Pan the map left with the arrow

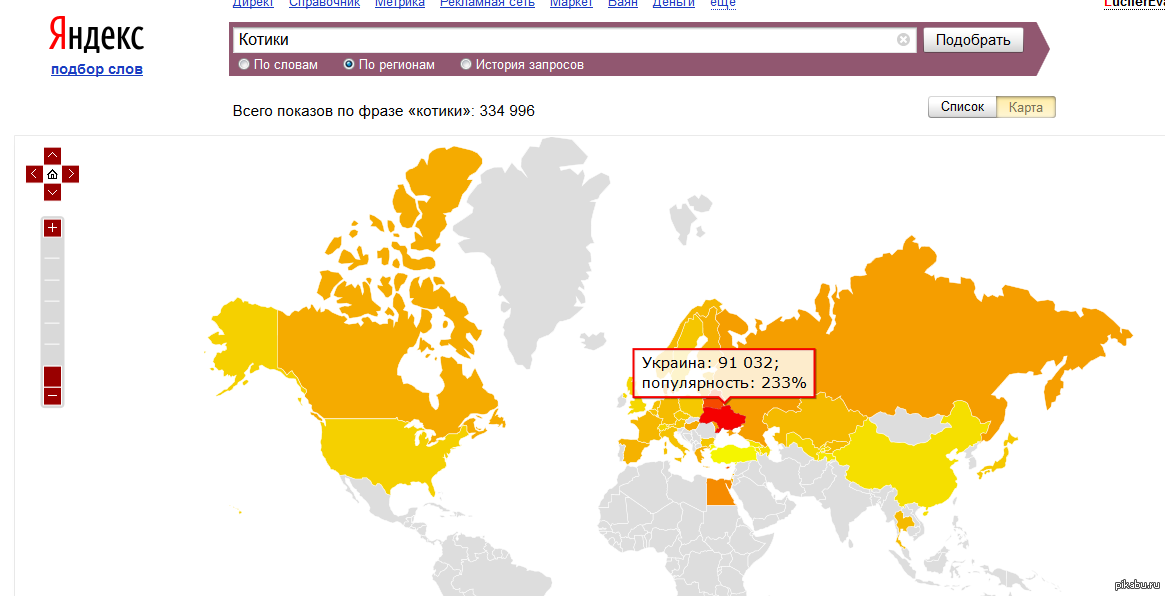click(x=34, y=174)
